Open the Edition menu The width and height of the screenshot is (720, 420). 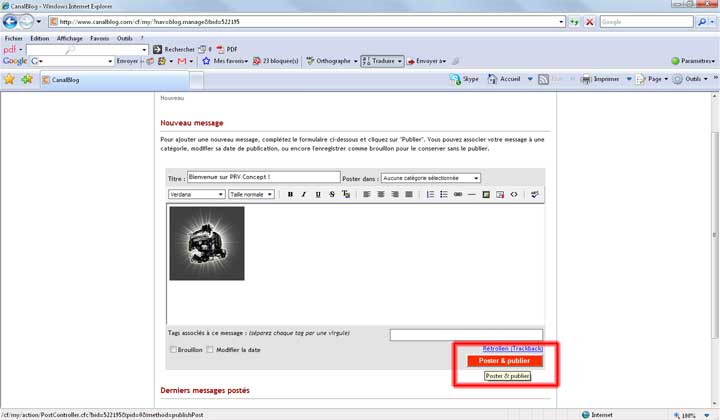pyautogui.click(x=39, y=39)
